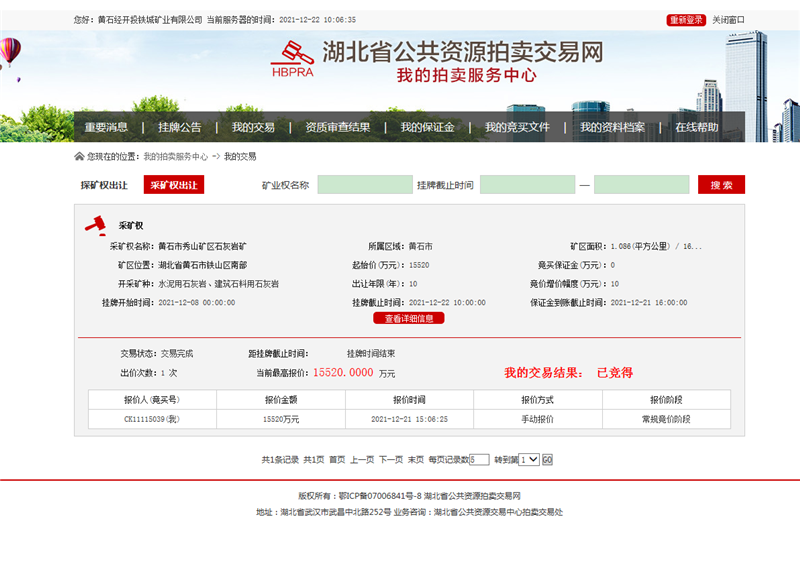Click the 矿业权名称 search field
The height and width of the screenshot is (563, 800).
pos(364,185)
